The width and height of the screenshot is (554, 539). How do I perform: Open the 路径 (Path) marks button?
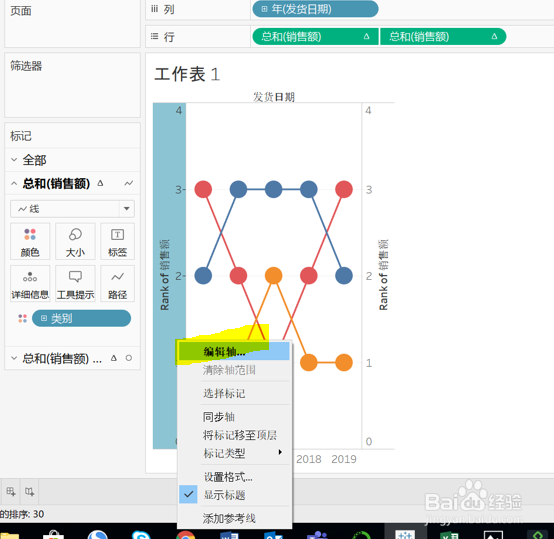point(117,284)
